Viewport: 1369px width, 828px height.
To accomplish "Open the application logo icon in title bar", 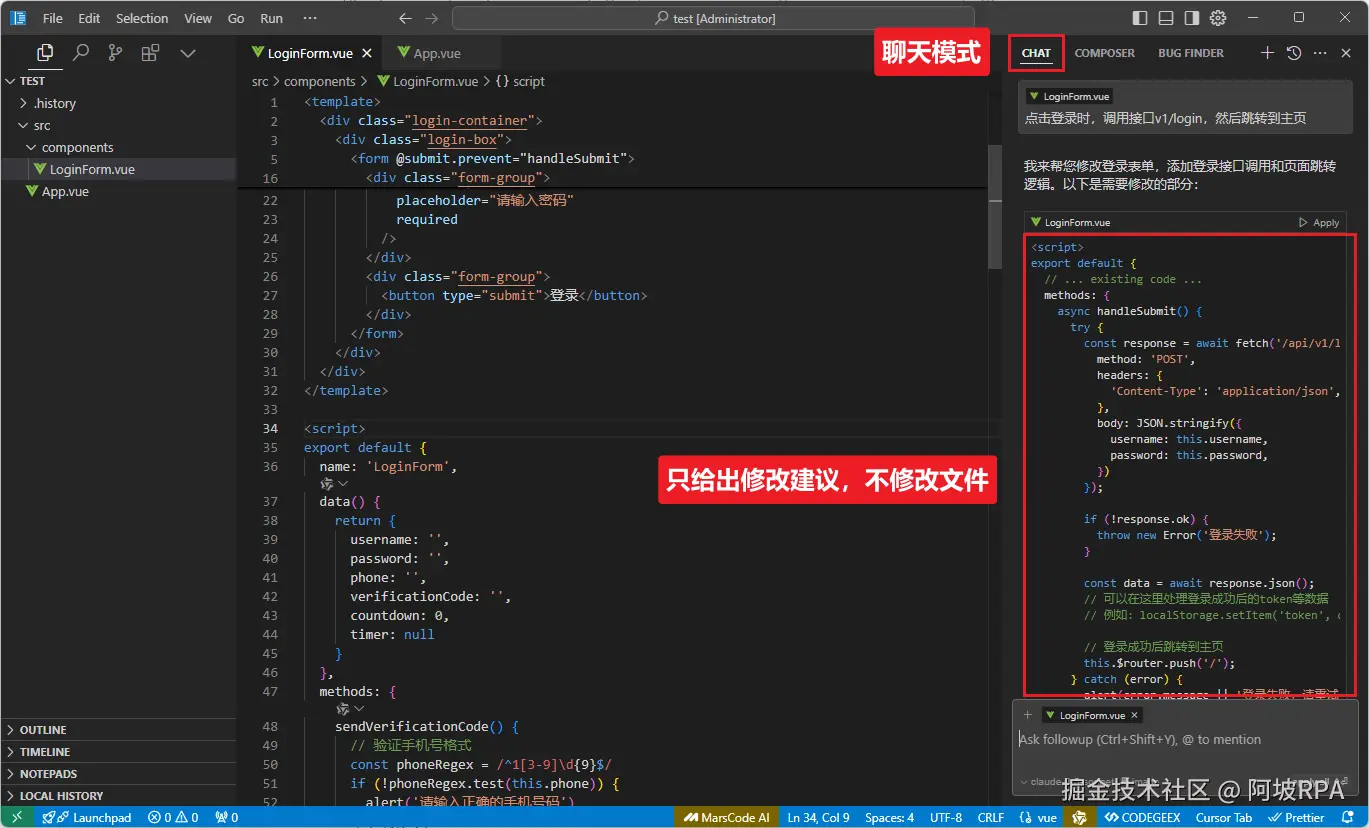I will tap(18, 18).
